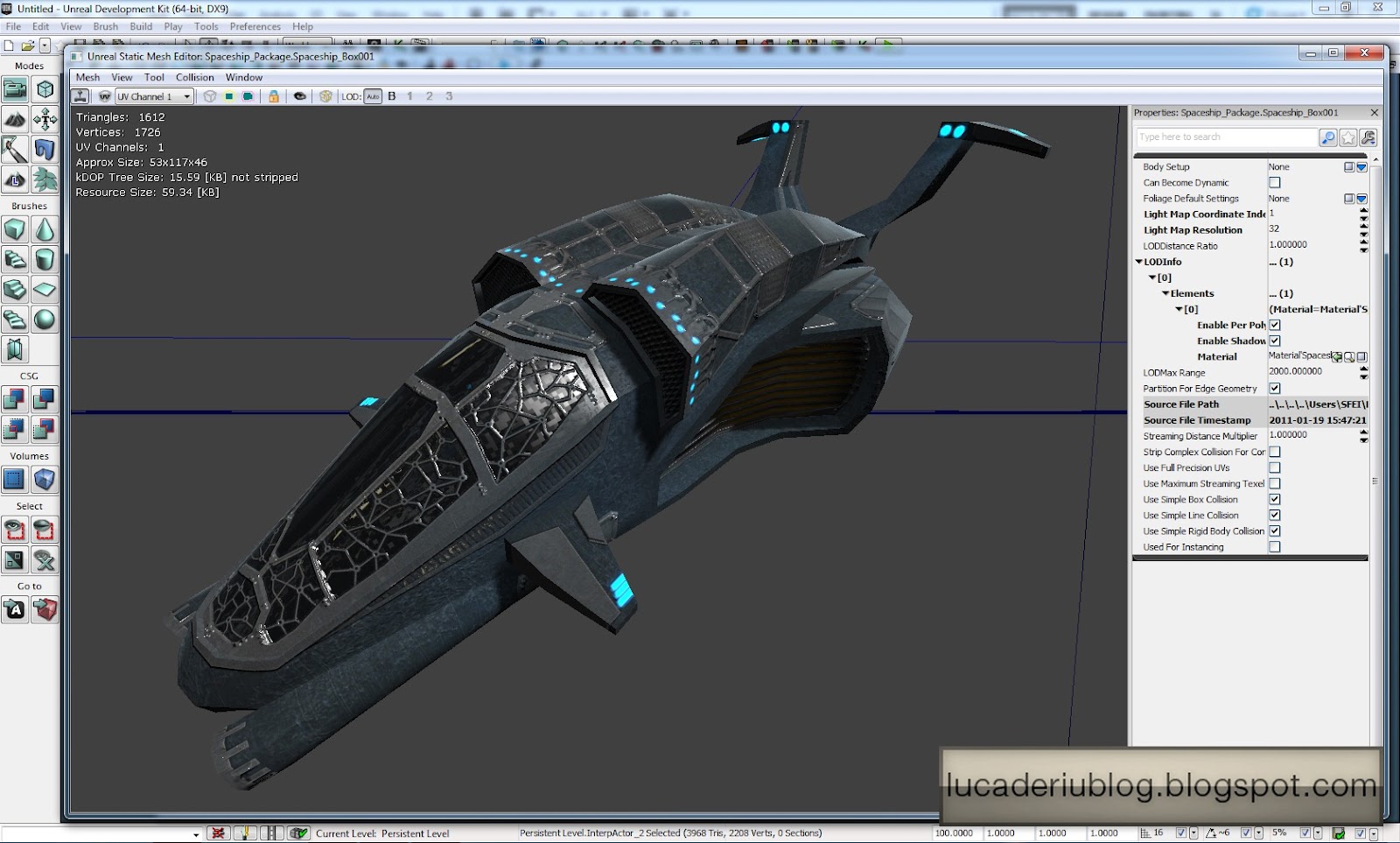Screen dimensions: 1400x843
Task: Open View menu in Static Mesh Editor
Action: pos(122,77)
